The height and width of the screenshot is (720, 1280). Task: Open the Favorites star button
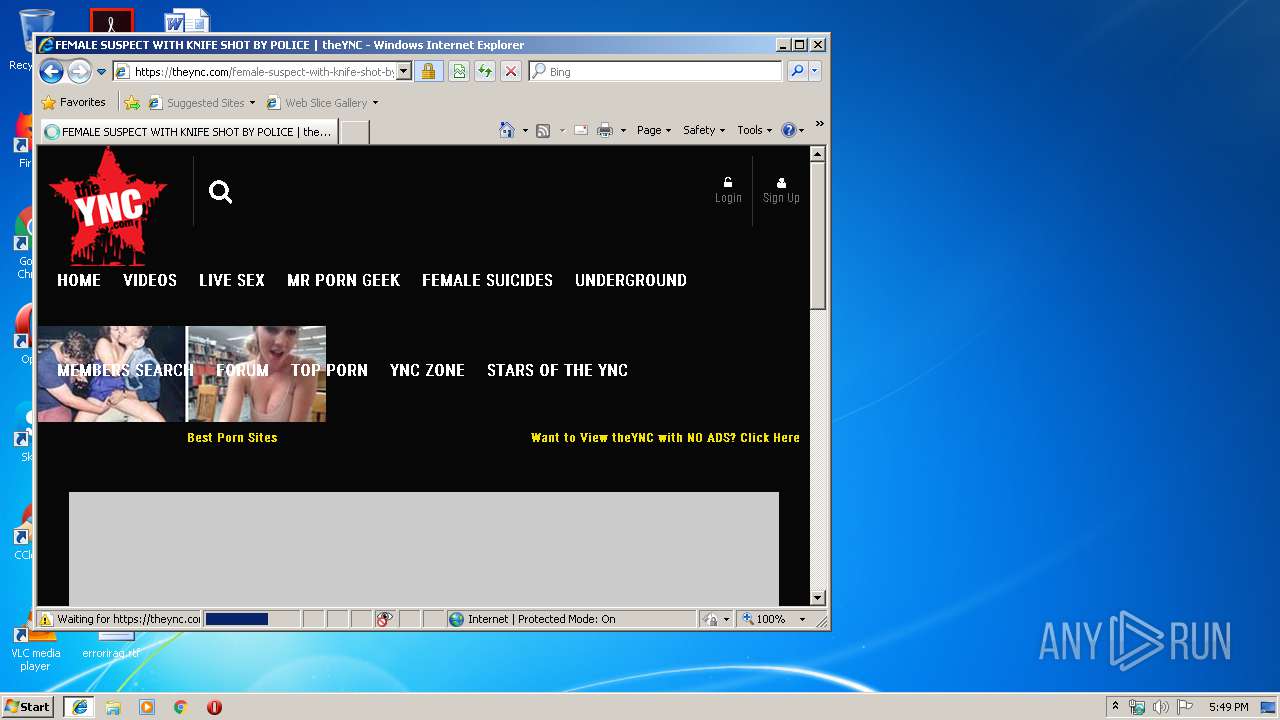tap(73, 102)
